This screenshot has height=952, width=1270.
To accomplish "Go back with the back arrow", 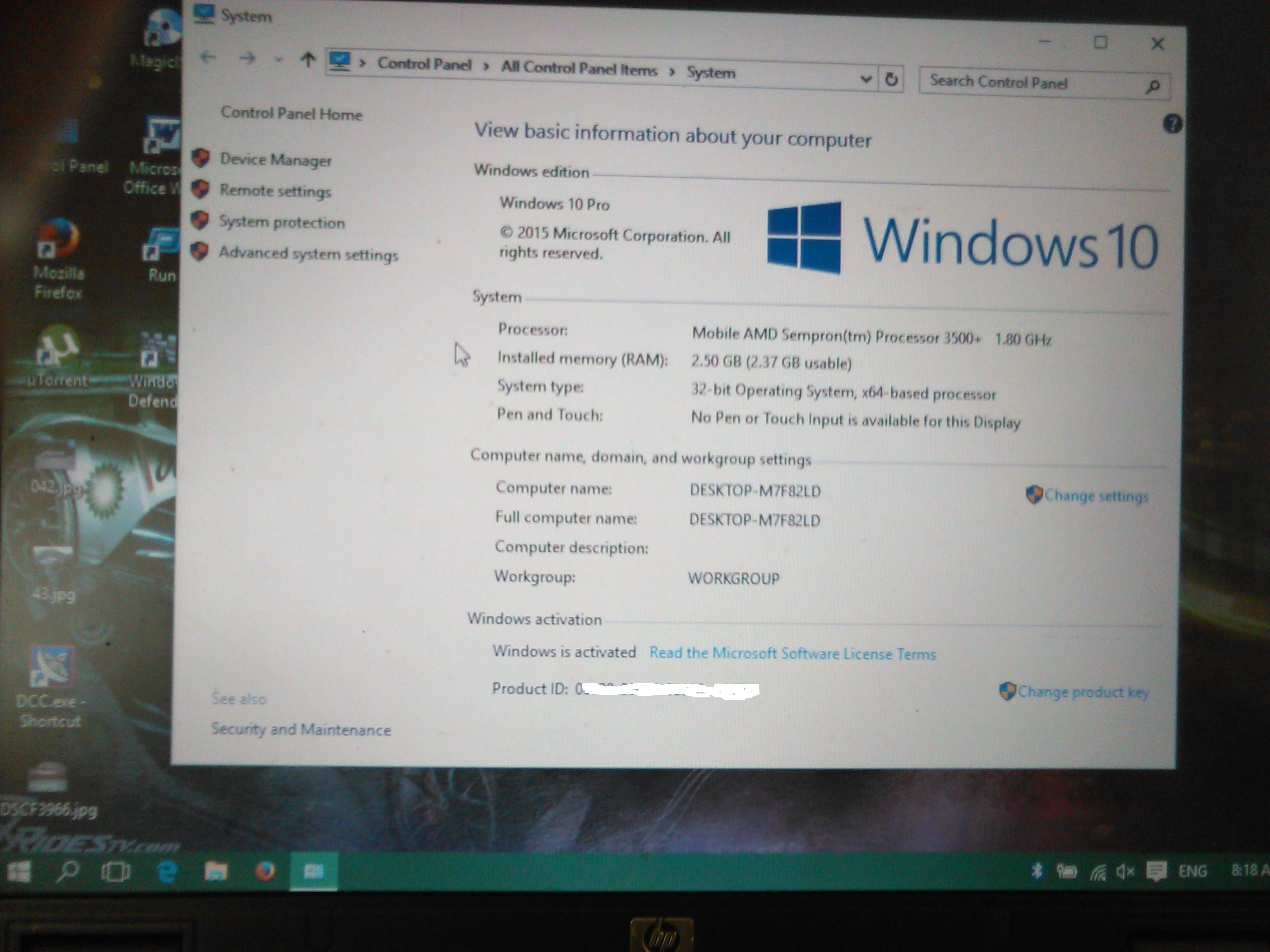I will point(208,56).
